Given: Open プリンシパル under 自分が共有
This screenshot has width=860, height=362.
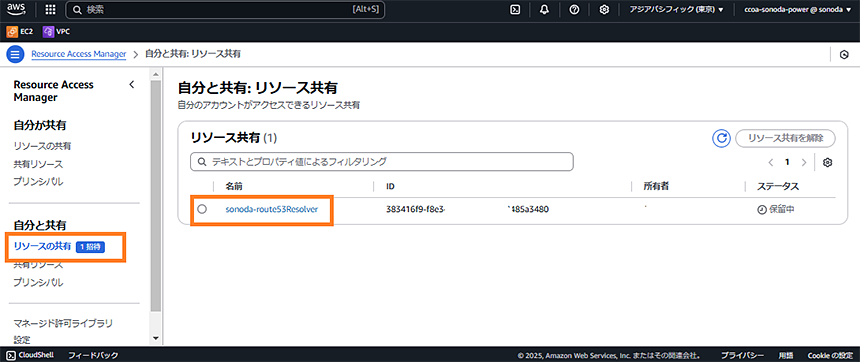Looking at the screenshot, I should click(x=38, y=182).
